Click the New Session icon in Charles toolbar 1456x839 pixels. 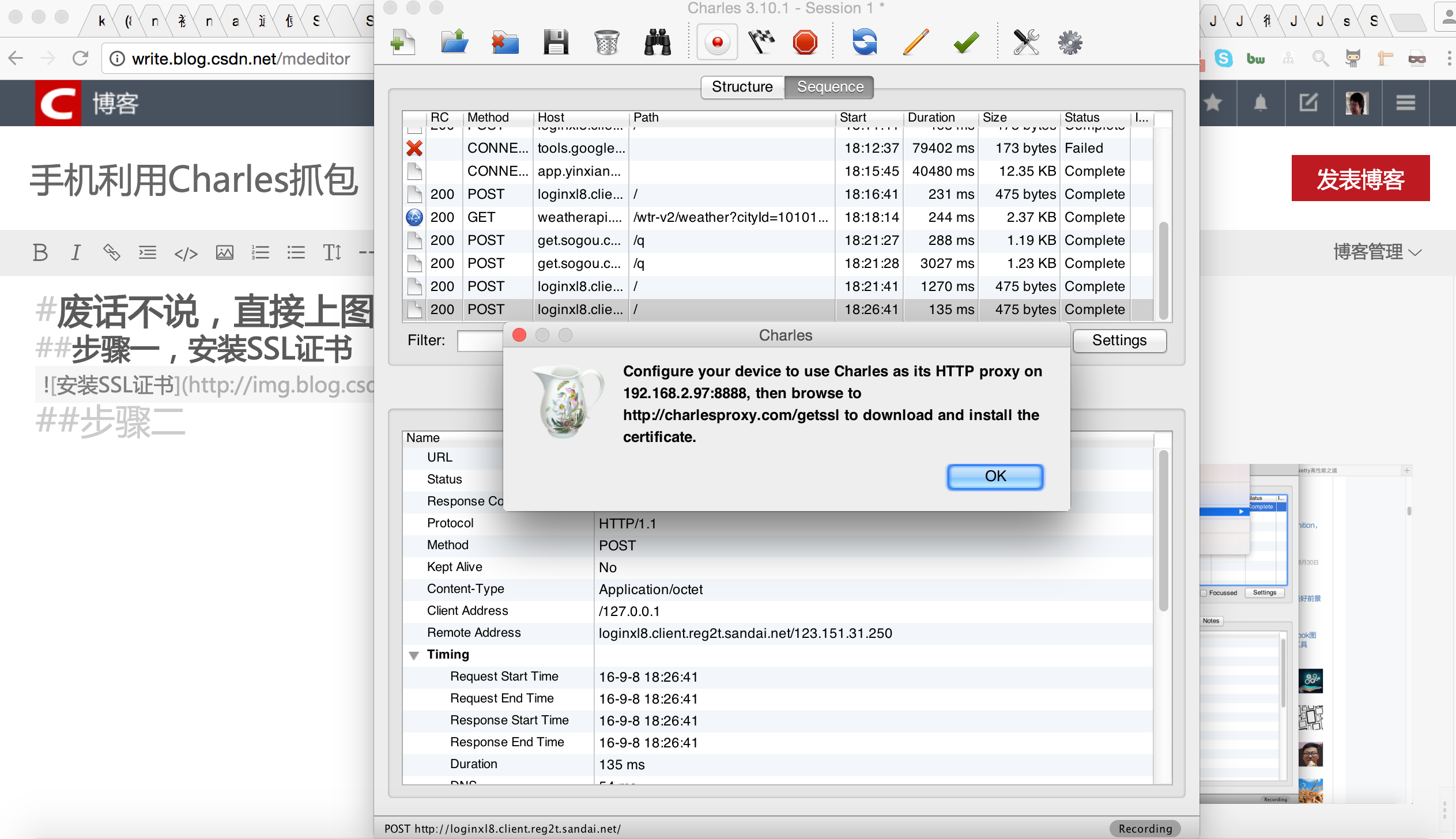point(403,43)
